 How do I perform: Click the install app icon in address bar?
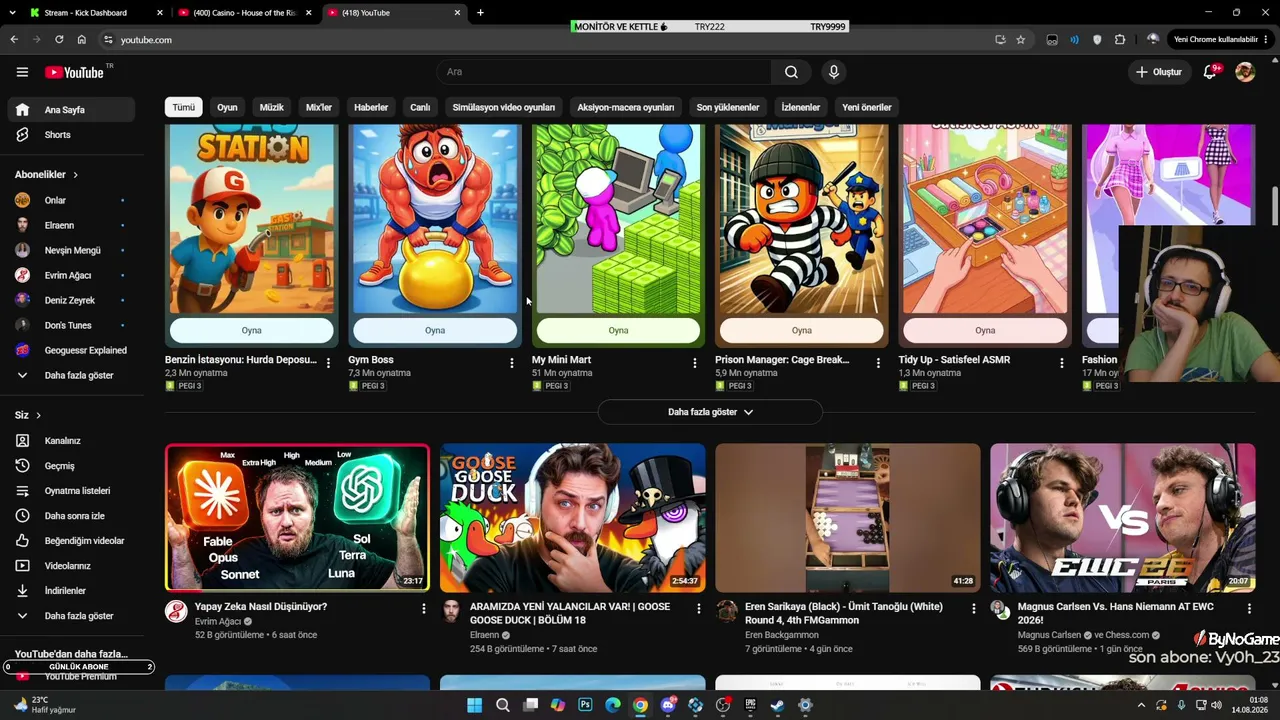click(1000, 40)
